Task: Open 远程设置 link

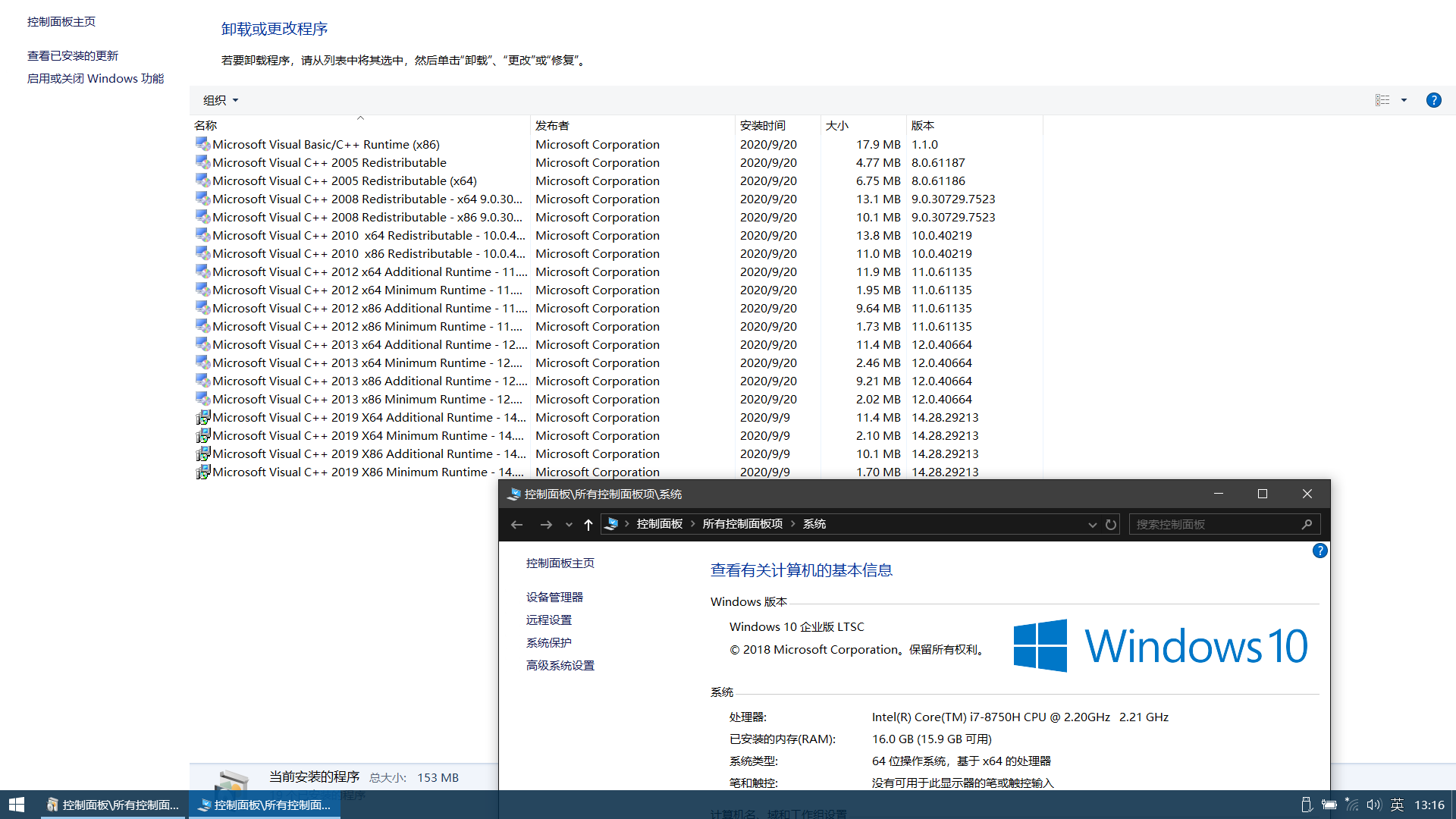Action: click(x=549, y=620)
